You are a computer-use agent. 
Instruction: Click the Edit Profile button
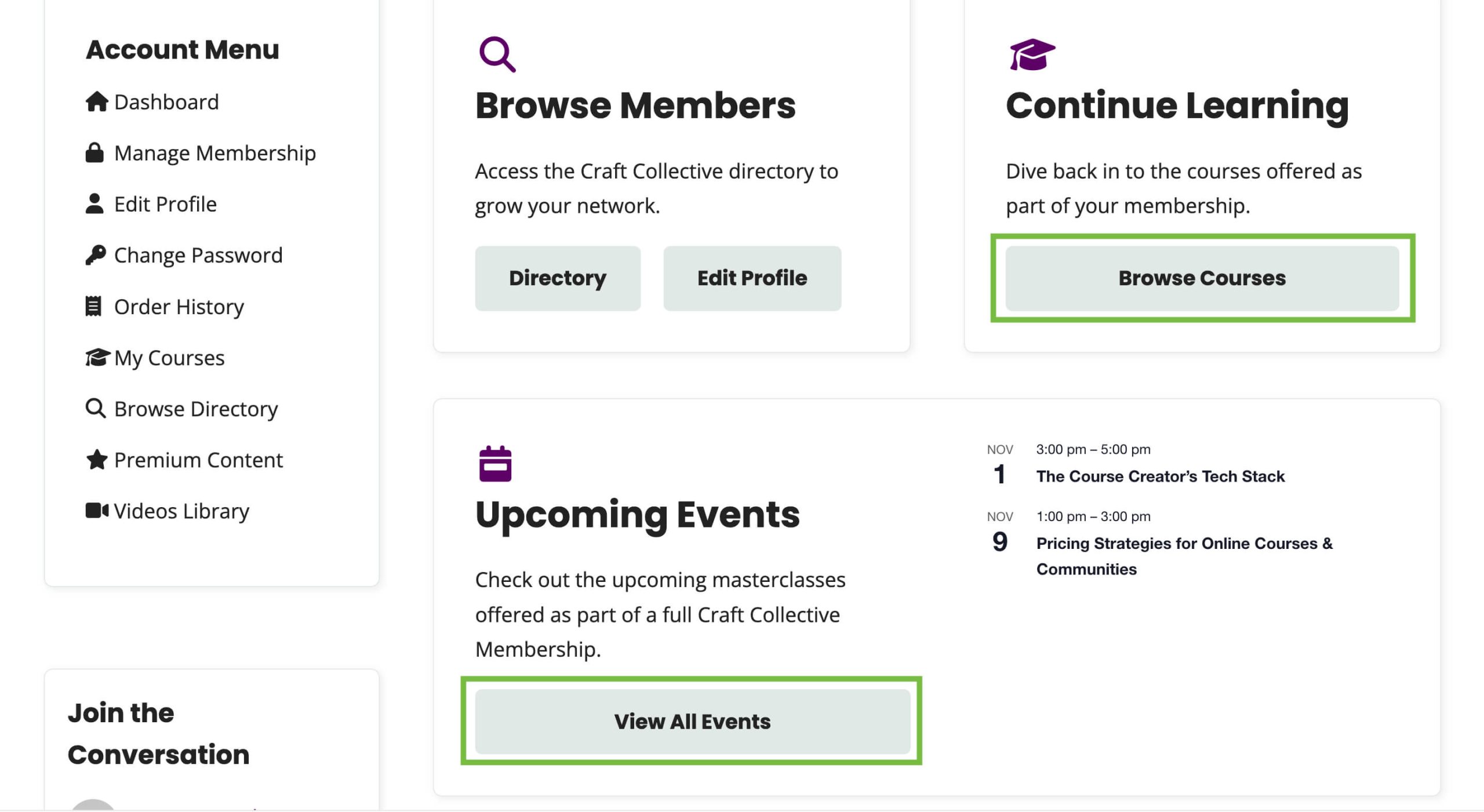pos(752,277)
